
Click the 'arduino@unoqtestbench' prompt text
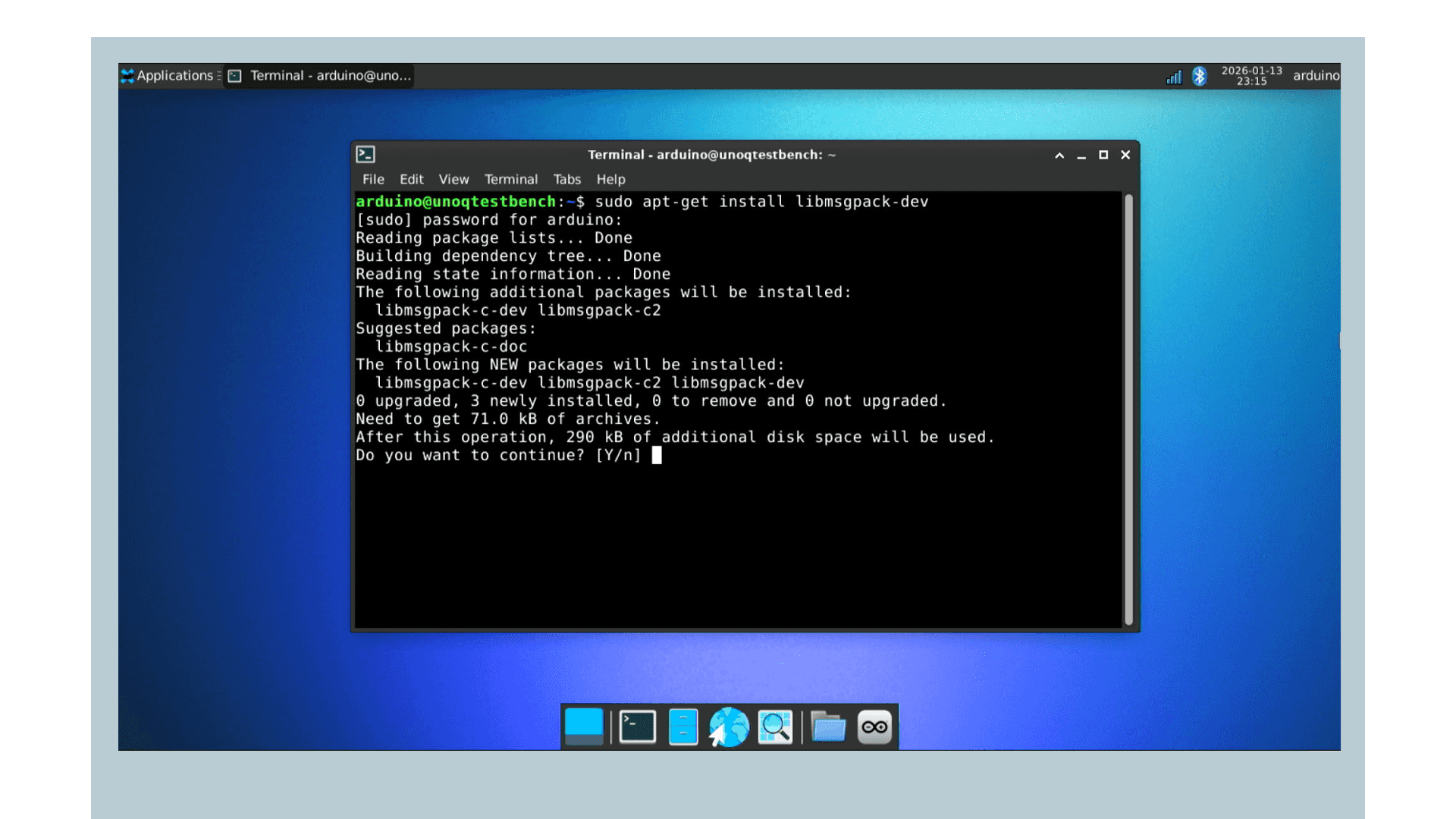[456, 202]
